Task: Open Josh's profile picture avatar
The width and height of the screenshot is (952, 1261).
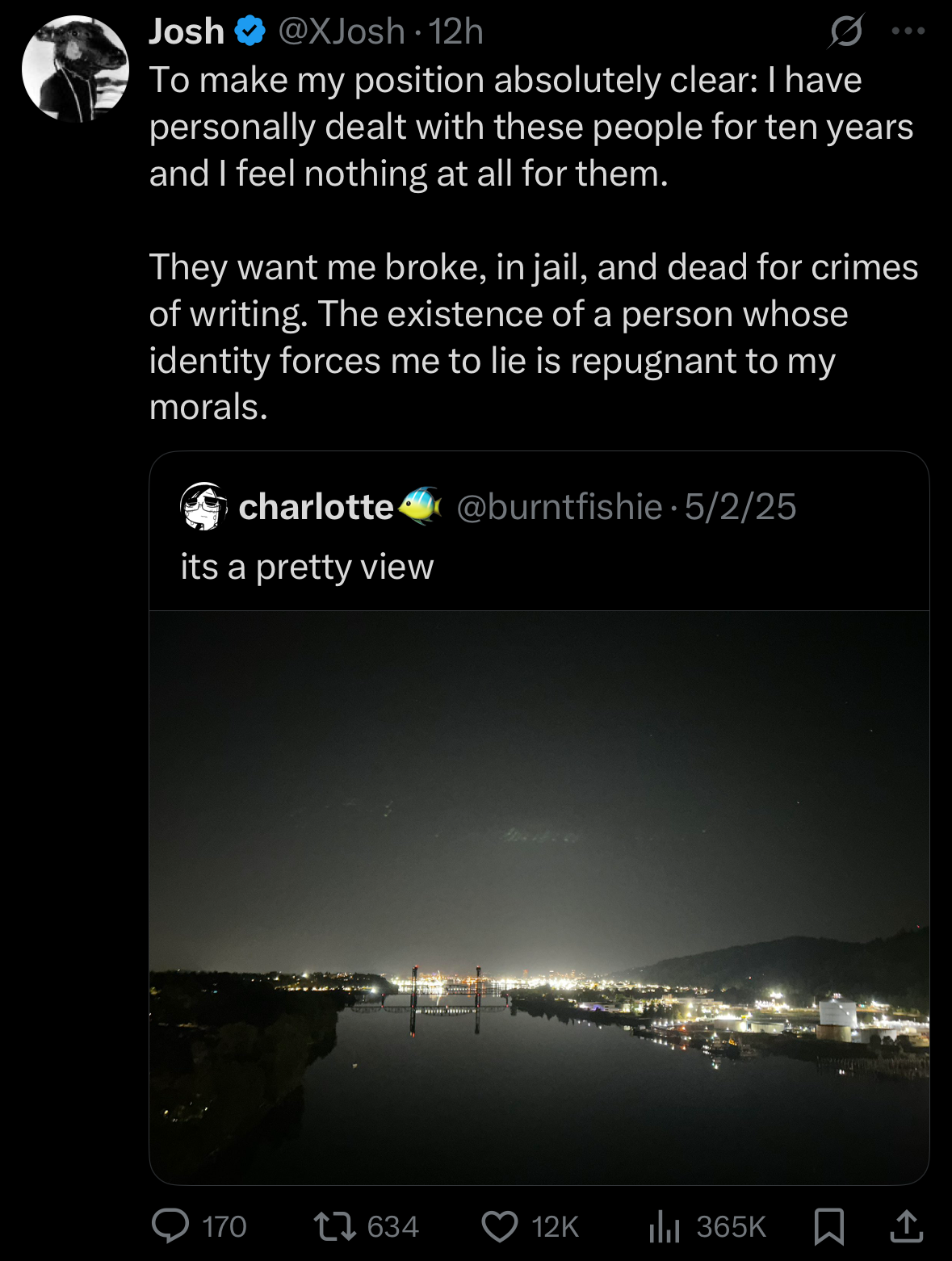Action: 75,69
